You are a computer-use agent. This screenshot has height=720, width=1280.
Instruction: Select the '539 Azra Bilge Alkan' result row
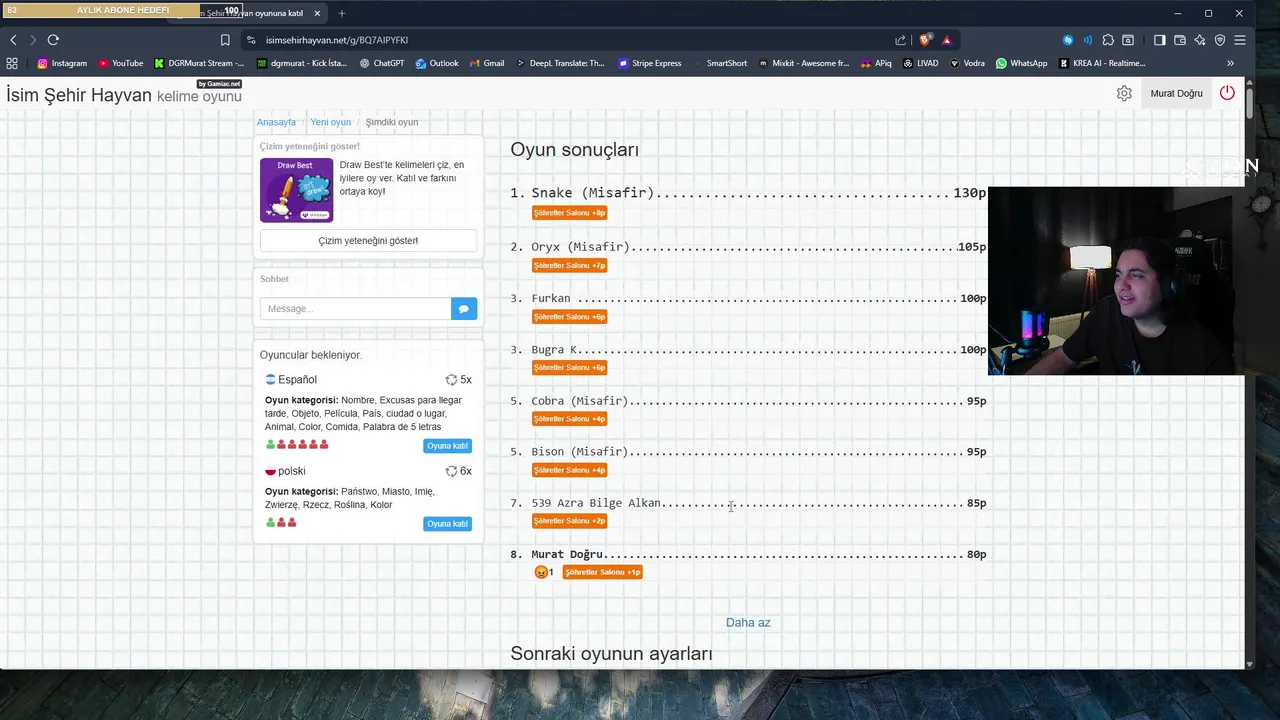748,503
